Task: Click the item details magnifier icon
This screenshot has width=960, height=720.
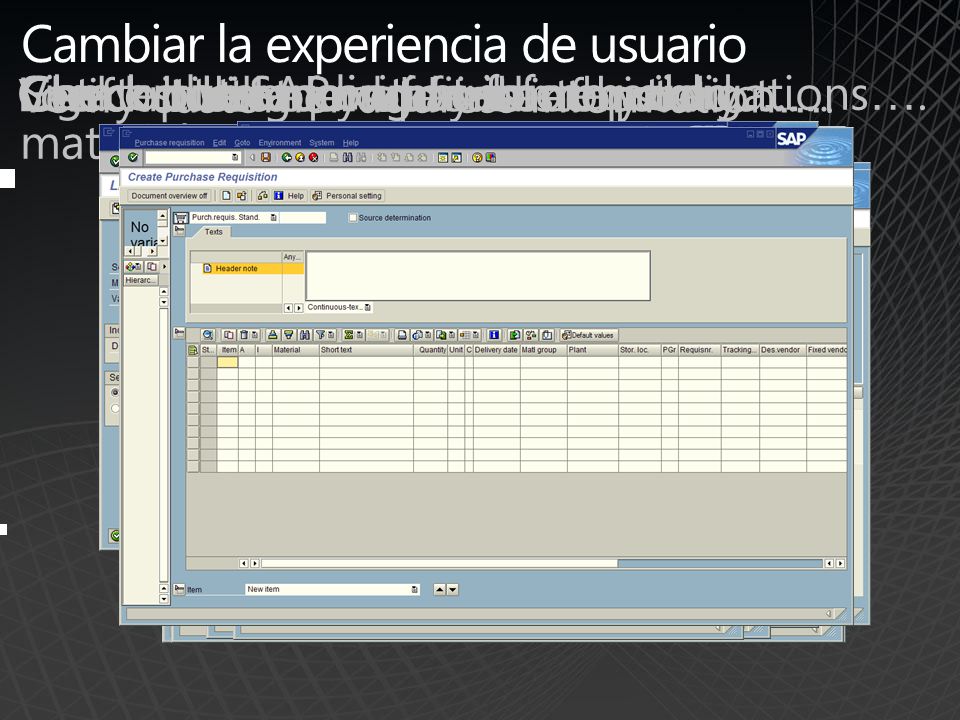Action: [x=208, y=335]
